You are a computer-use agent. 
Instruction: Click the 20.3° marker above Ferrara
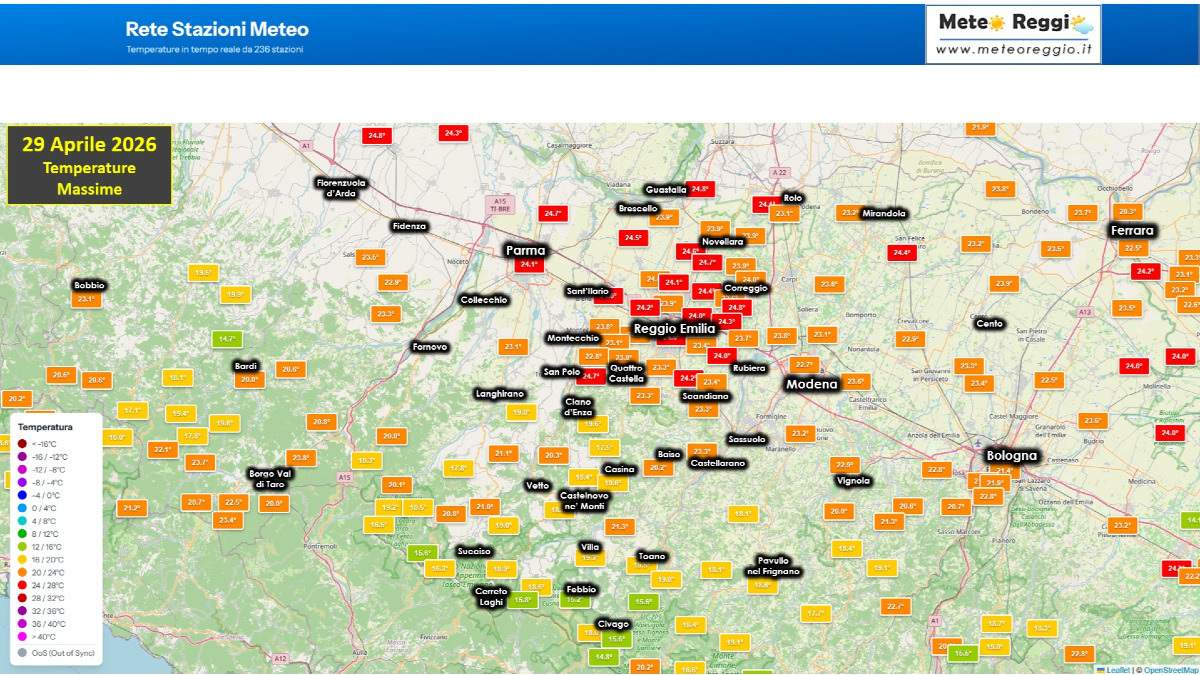(1128, 212)
